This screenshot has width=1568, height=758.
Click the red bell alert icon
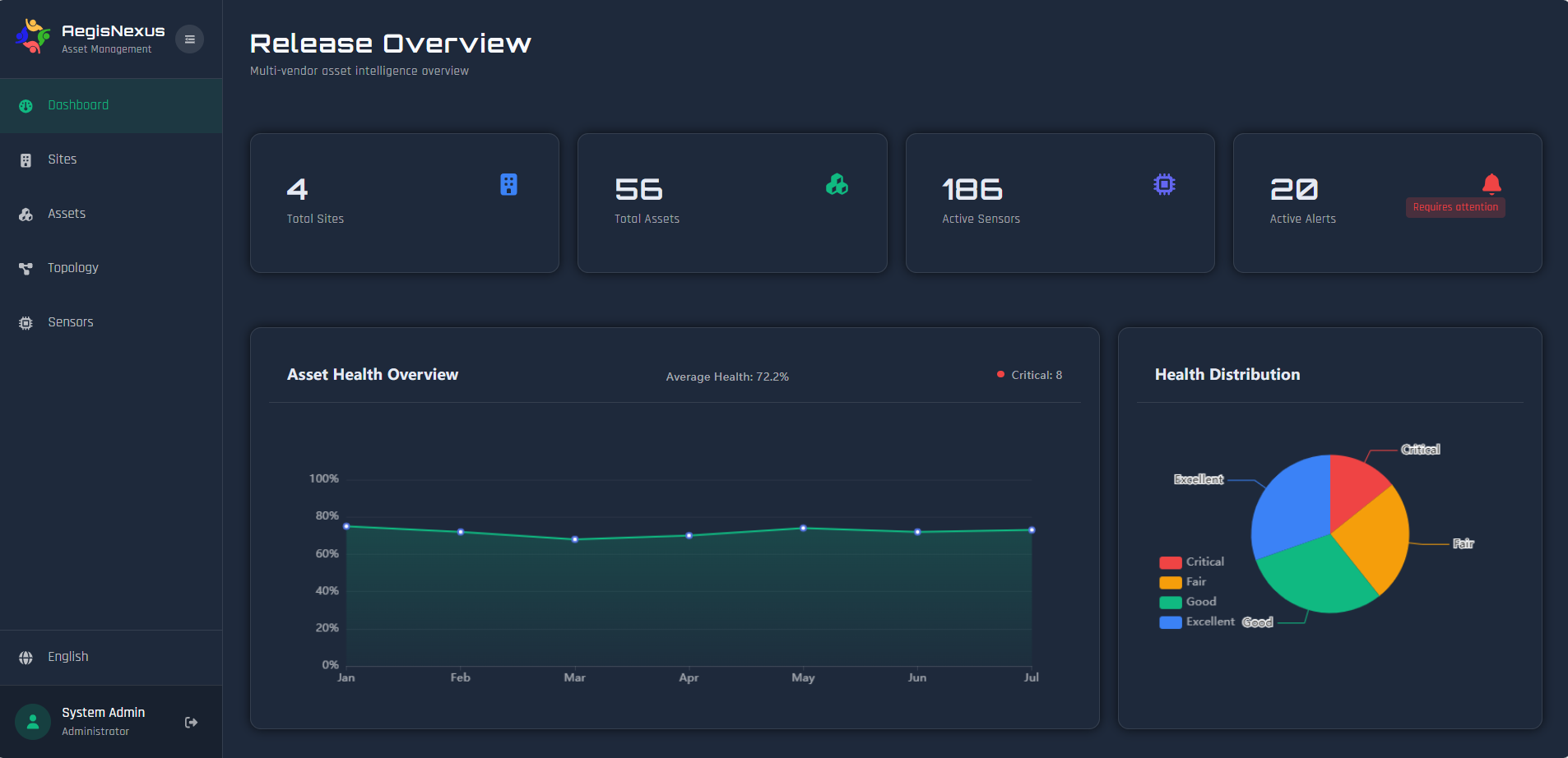[x=1491, y=183]
